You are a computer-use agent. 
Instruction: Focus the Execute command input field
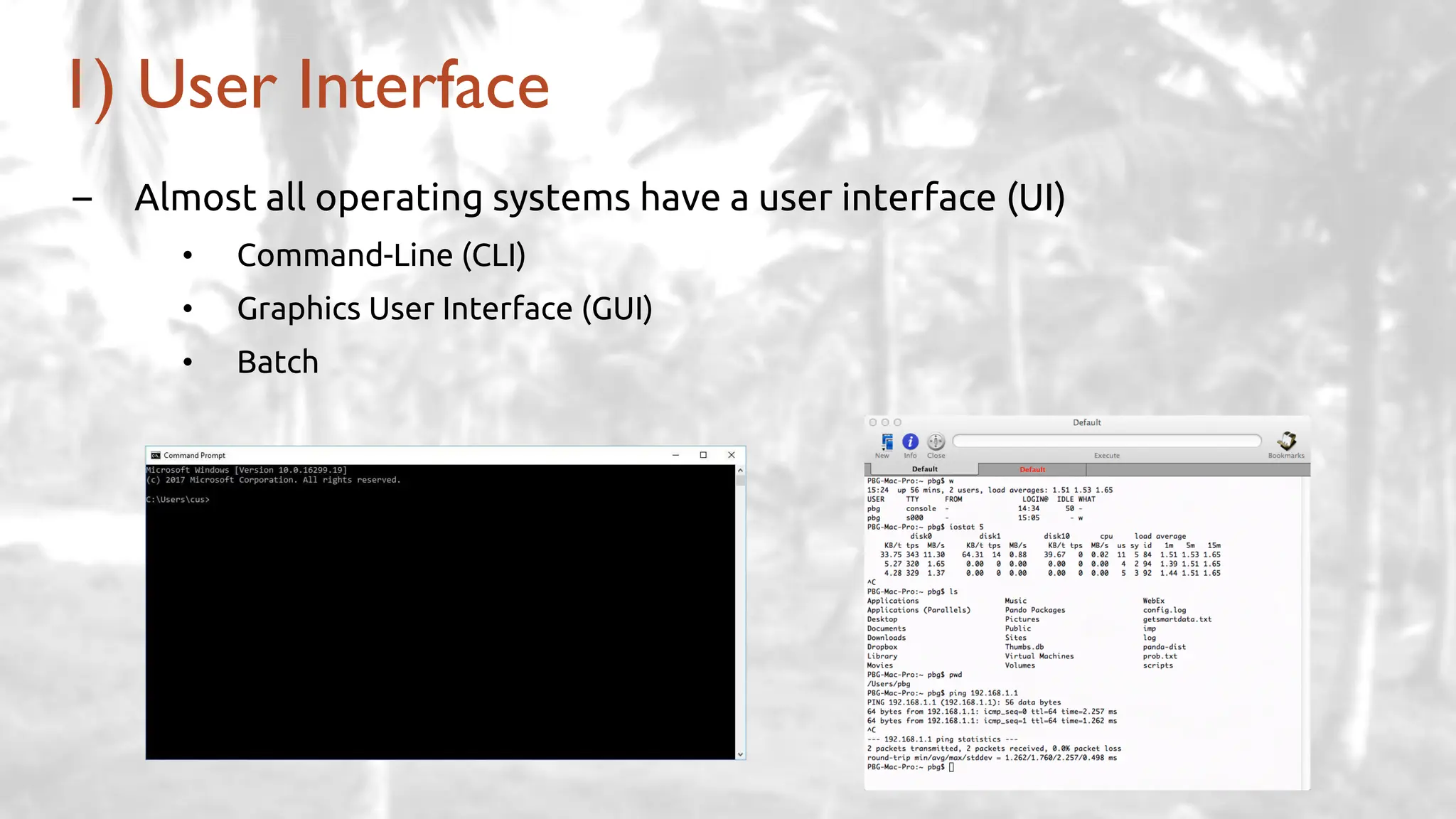(1107, 441)
